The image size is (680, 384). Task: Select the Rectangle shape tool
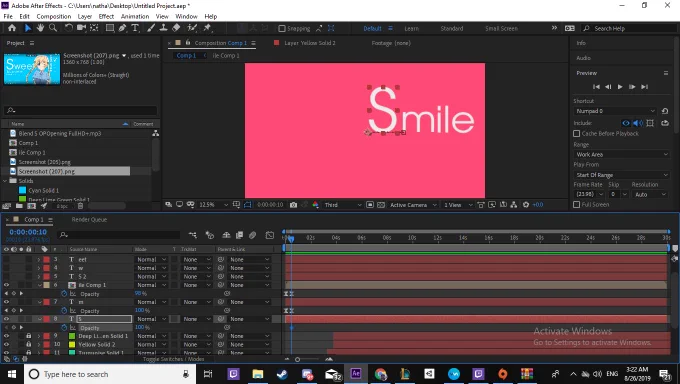110,28
